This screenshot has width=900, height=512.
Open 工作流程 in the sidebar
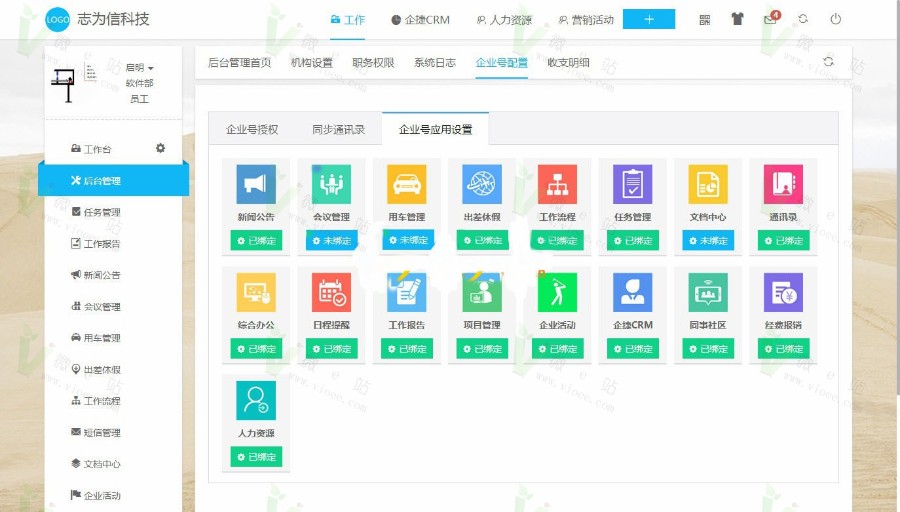click(96, 401)
